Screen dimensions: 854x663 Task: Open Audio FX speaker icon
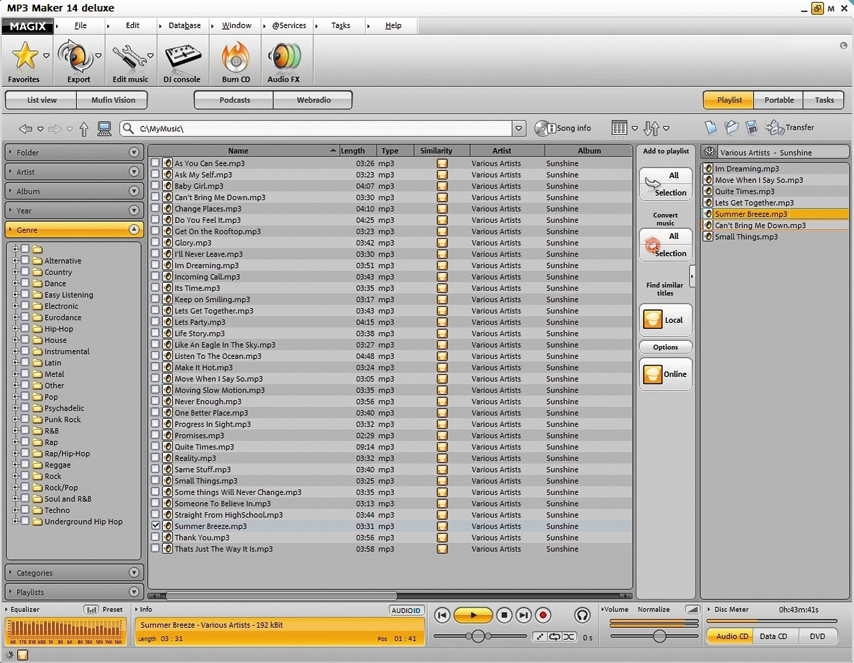[x=284, y=57]
